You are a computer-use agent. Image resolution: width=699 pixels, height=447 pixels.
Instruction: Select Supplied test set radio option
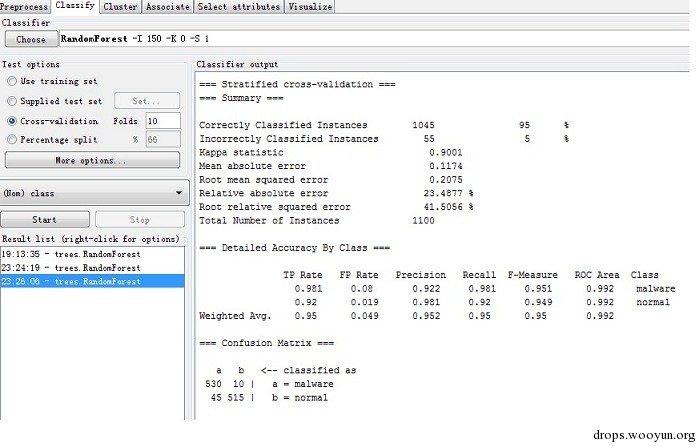tap(12, 101)
